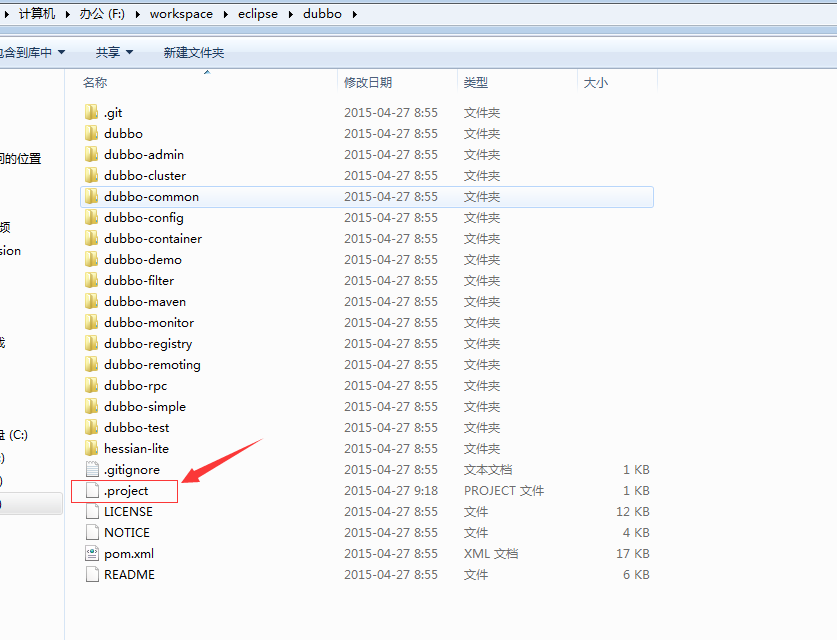837x640 pixels.
Task: Sort by 修改日期 column header
Action: 368,82
